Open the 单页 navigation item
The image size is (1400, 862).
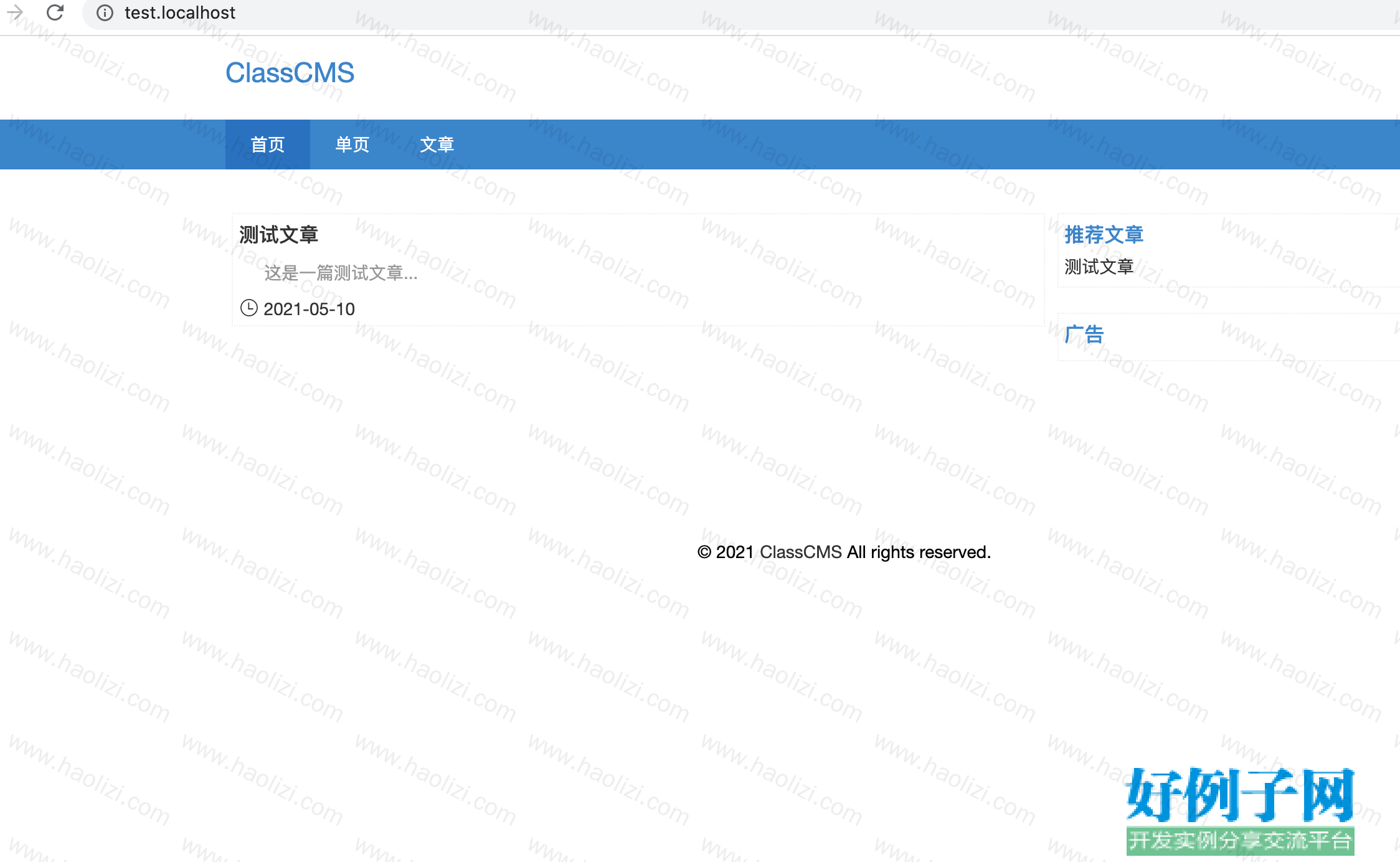(352, 144)
